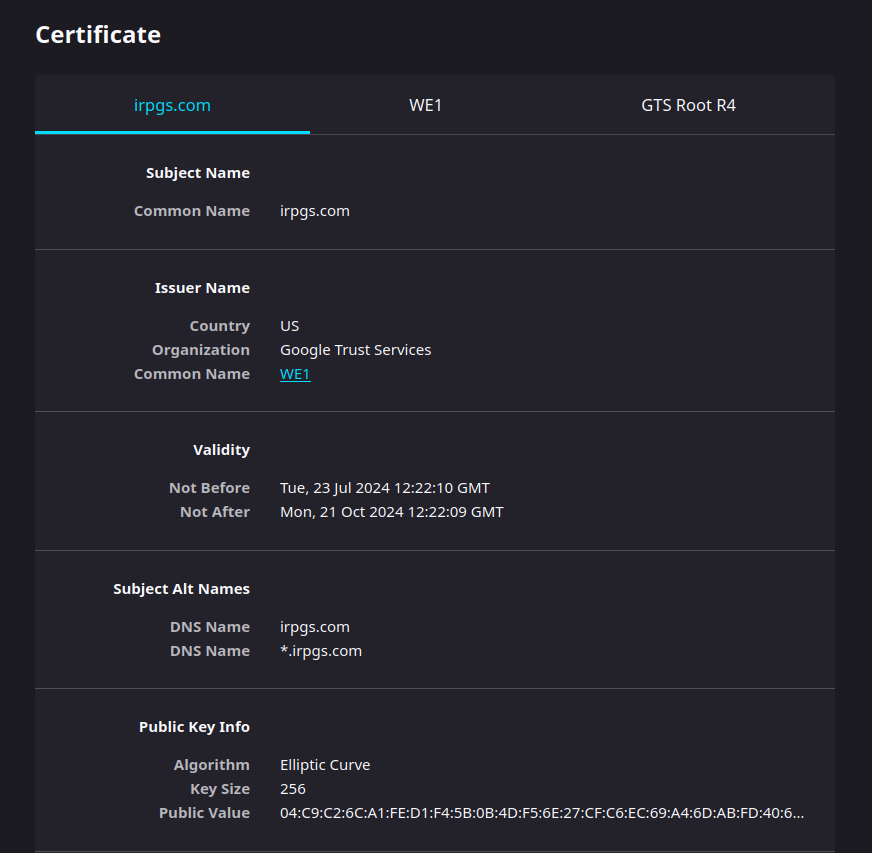Image resolution: width=872 pixels, height=853 pixels.
Task: Open the WE1 certificate tab
Action: pyautogui.click(x=425, y=105)
